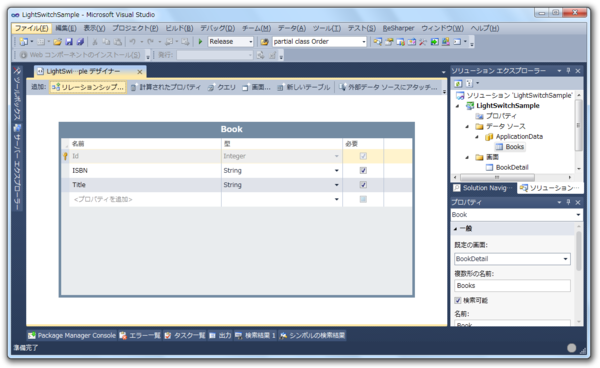Click the Id primary key icon
Viewport: 600px width, 368px height.
pyautogui.click(x=65, y=156)
